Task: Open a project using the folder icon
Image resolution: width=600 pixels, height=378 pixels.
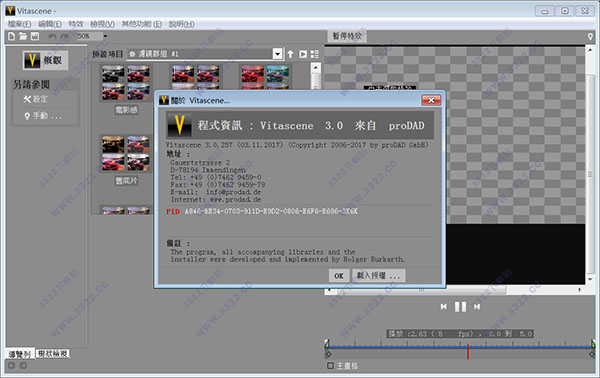Action: click(x=23, y=36)
